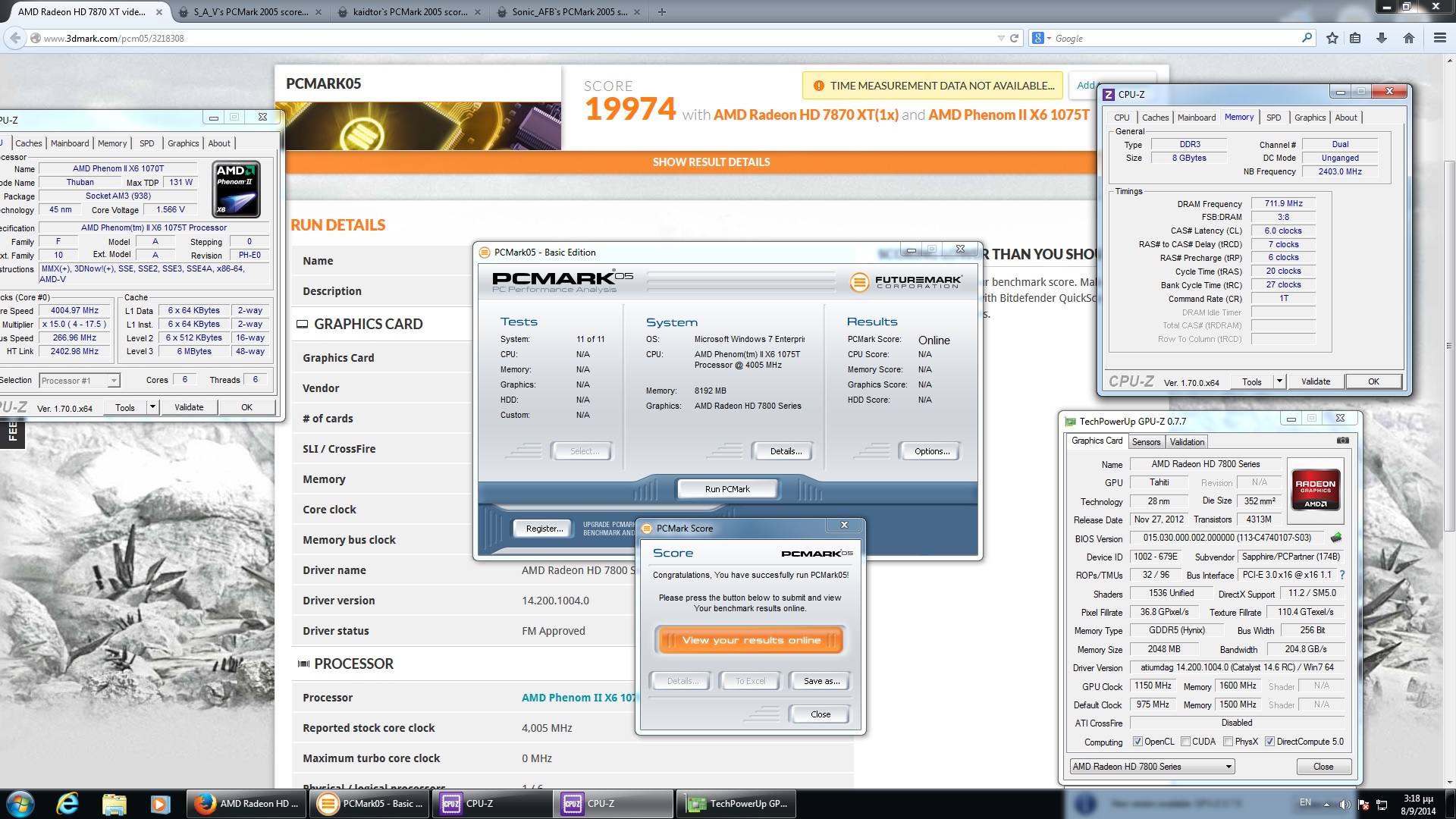This screenshot has width=1456, height=819.
Task: Toggle OpenCL checkbox in GPU-Z
Action: (1137, 742)
